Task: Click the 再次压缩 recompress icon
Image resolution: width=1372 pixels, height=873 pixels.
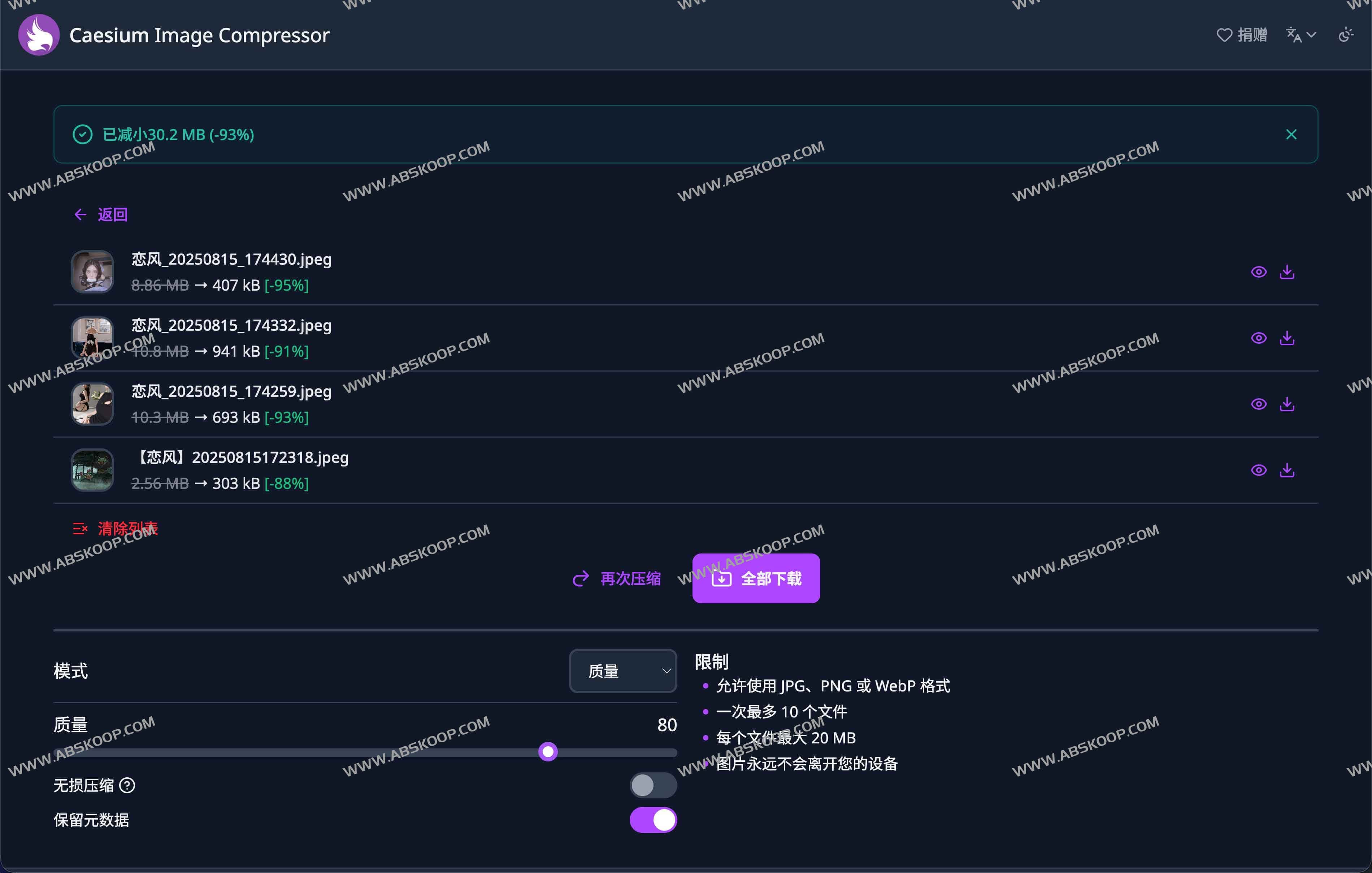Action: [581, 578]
